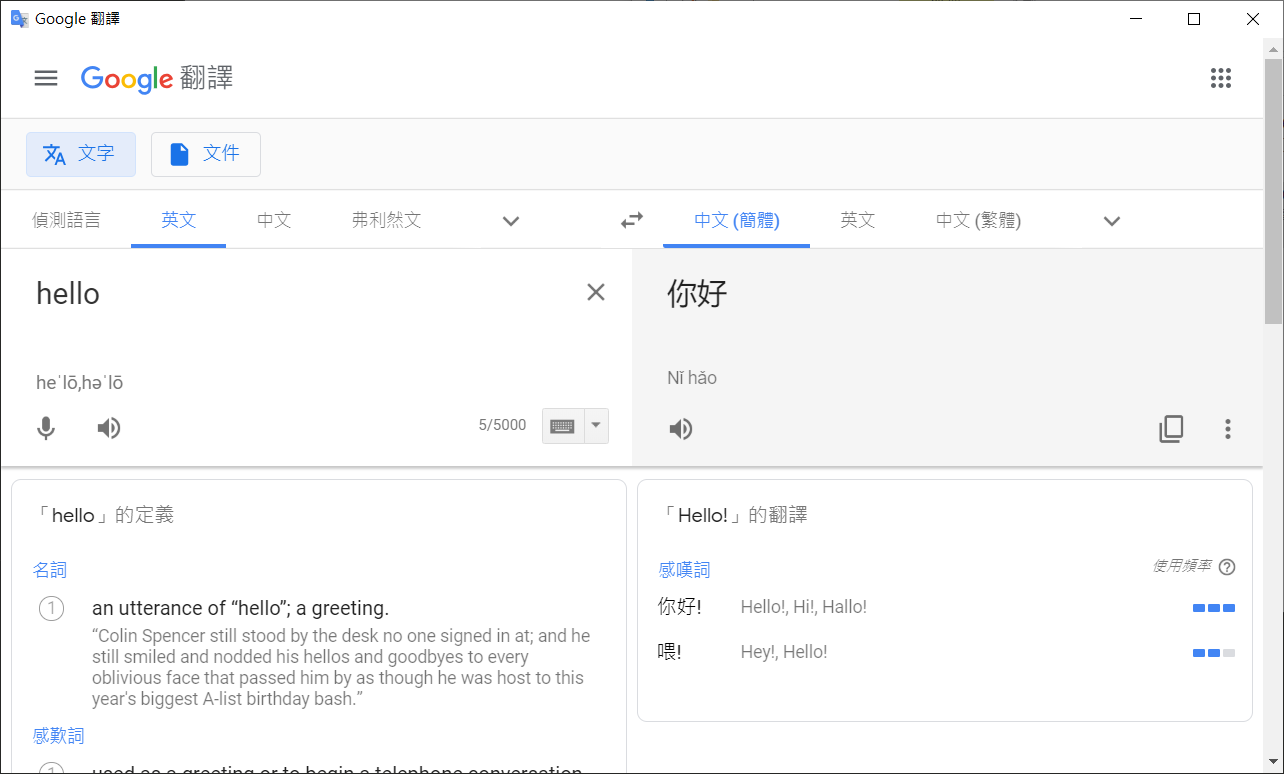Click the Google 翻譯 logo
1284x774 pixels.
[x=157, y=78]
